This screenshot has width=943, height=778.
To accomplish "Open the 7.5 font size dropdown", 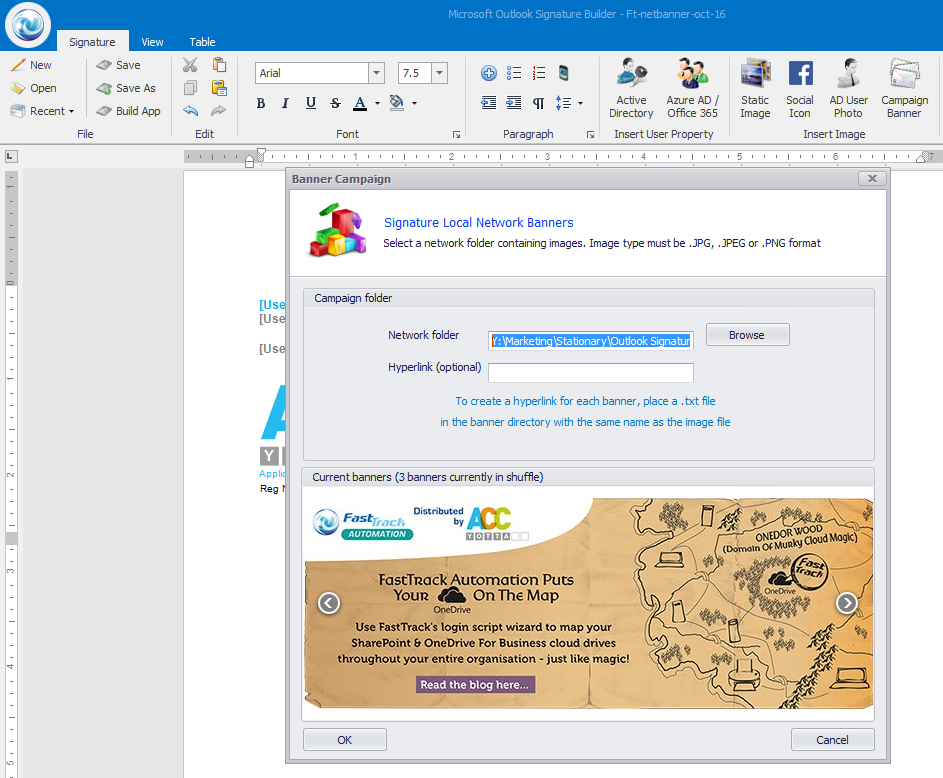I will 438,73.
